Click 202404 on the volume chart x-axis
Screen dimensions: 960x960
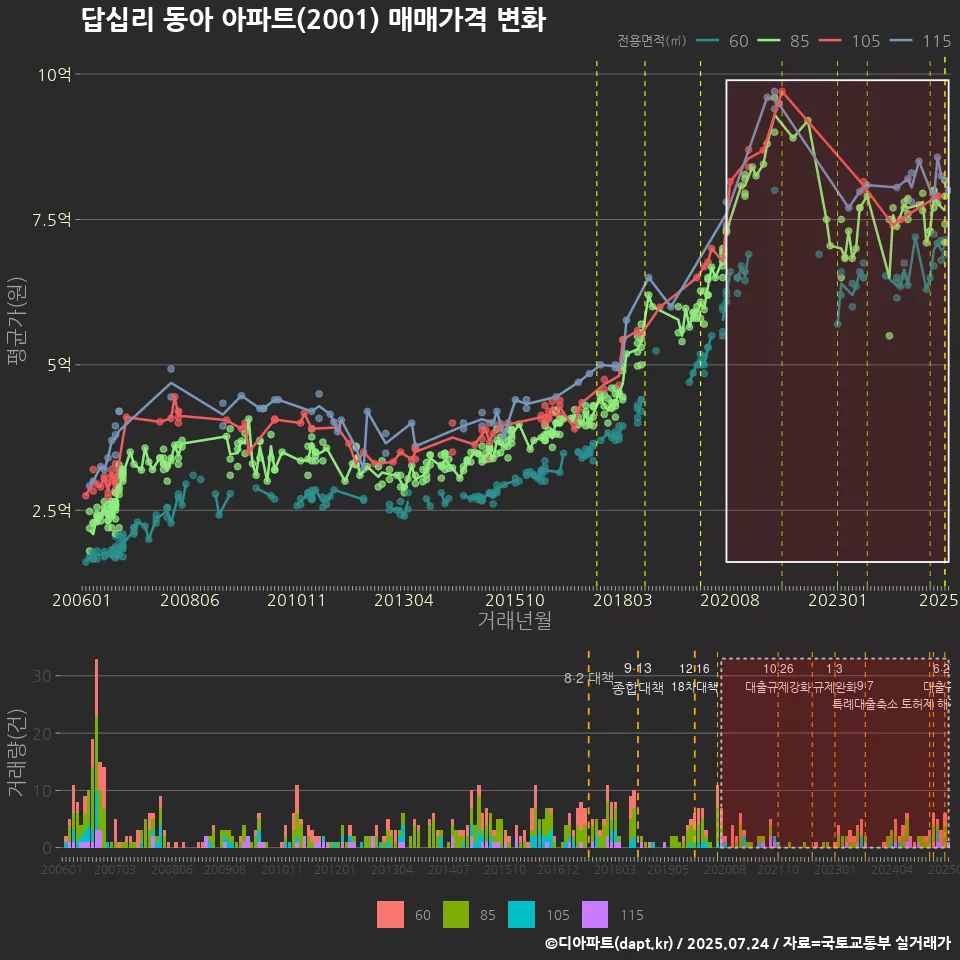pyautogui.click(x=892, y=869)
